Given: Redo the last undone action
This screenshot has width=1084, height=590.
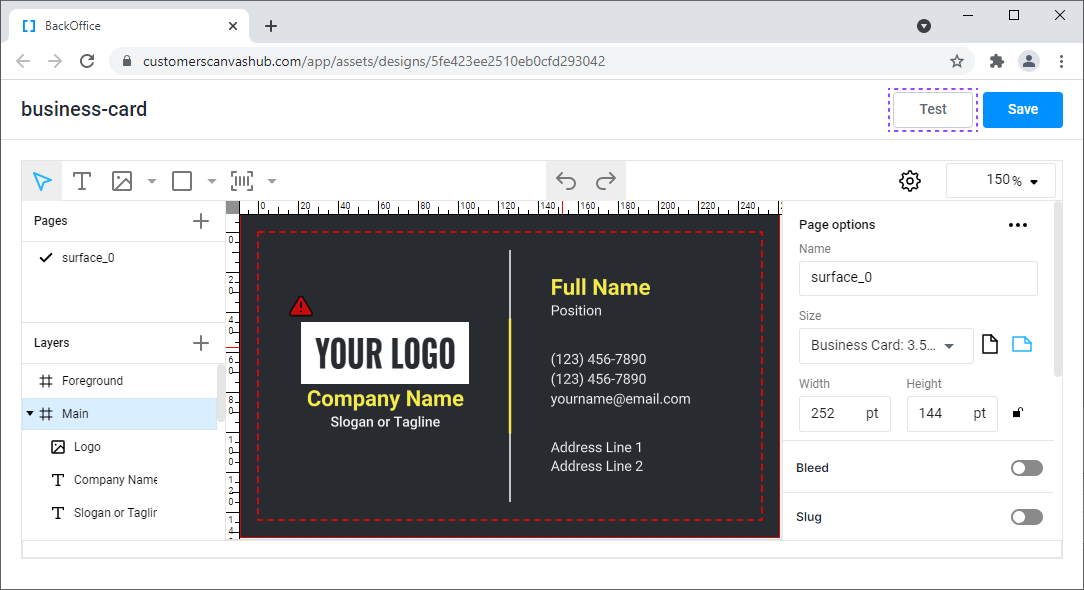Looking at the screenshot, I should (x=606, y=181).
